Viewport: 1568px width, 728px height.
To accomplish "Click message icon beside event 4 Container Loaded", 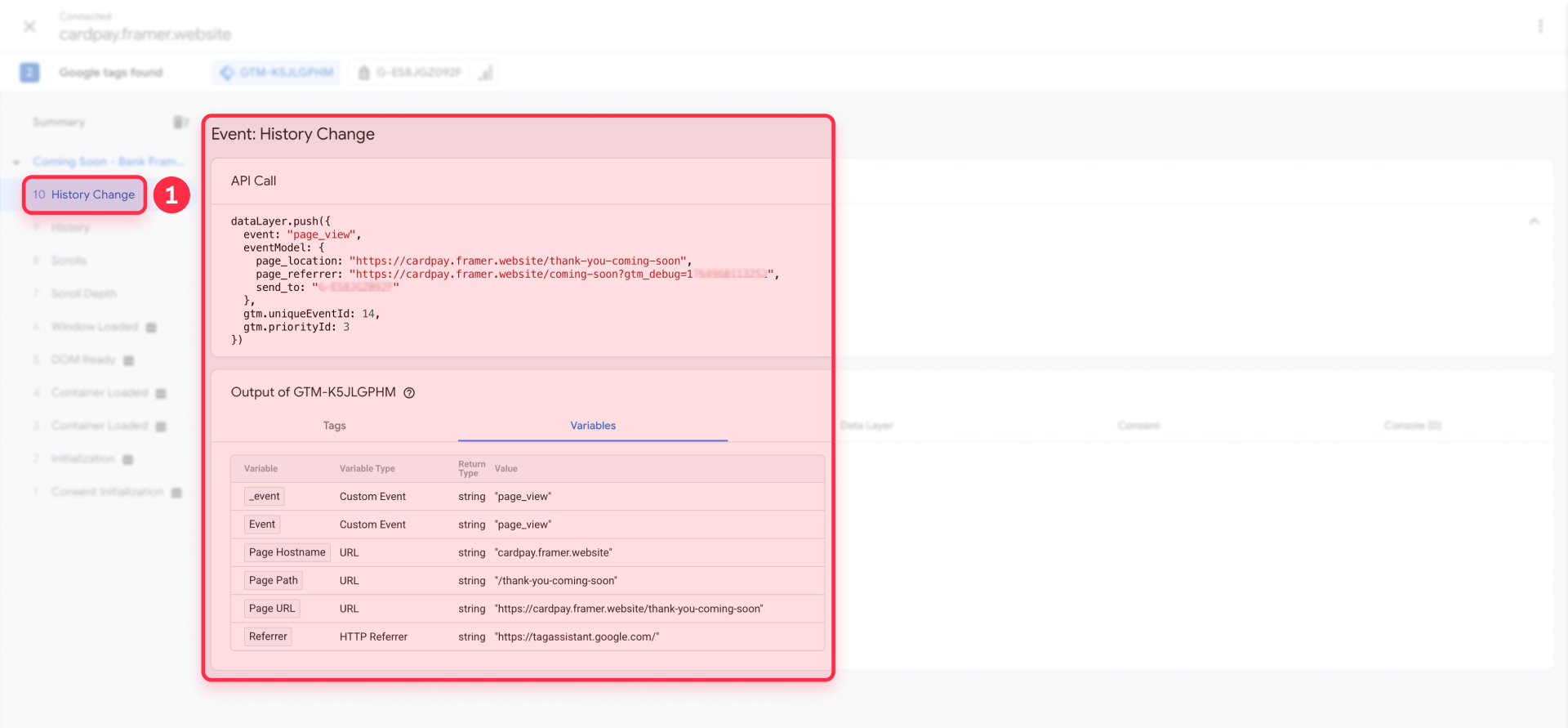I will 161,394.
